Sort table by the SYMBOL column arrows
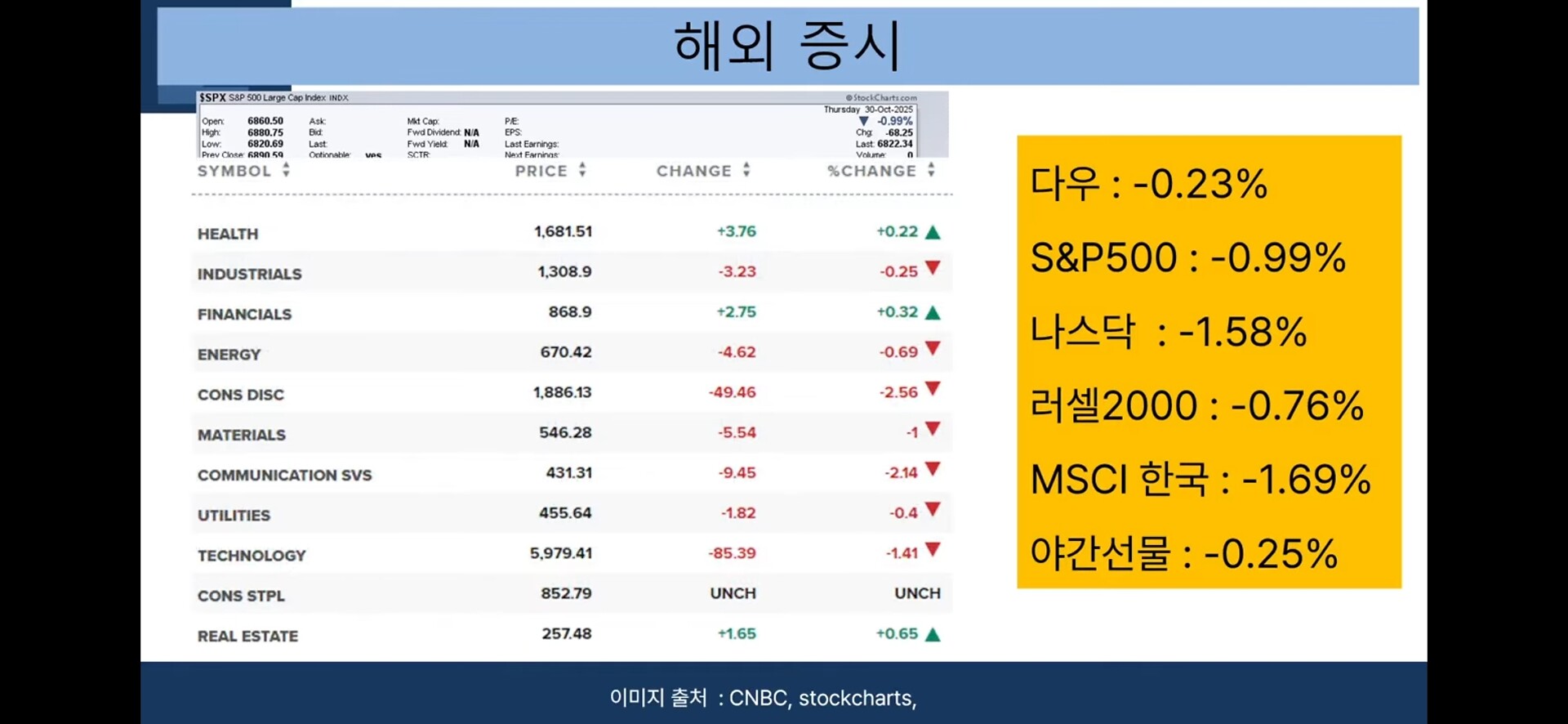 [x=286, y=170]
